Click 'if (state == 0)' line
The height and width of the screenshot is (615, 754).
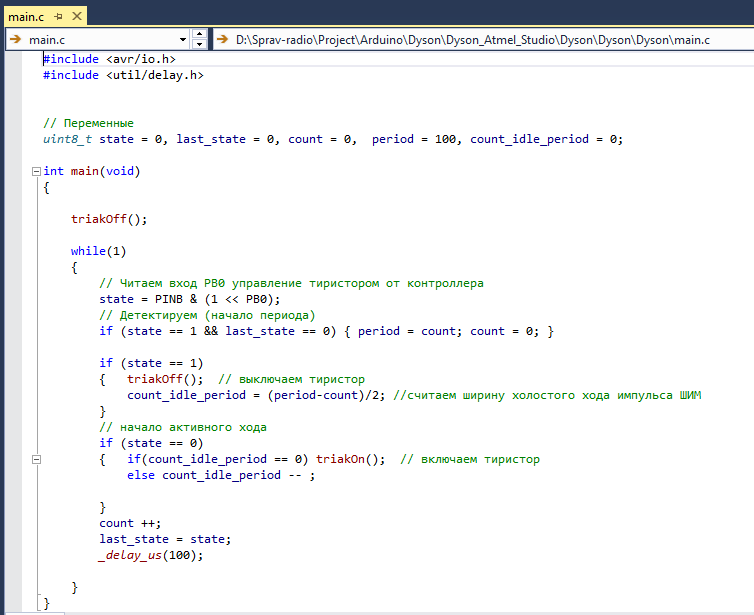click(151, 443)
